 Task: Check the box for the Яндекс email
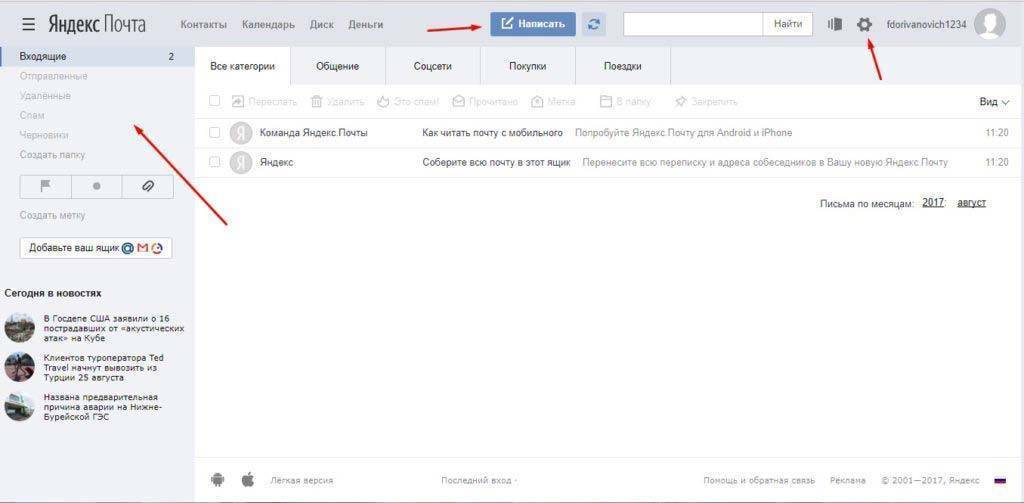click(214, 162)
